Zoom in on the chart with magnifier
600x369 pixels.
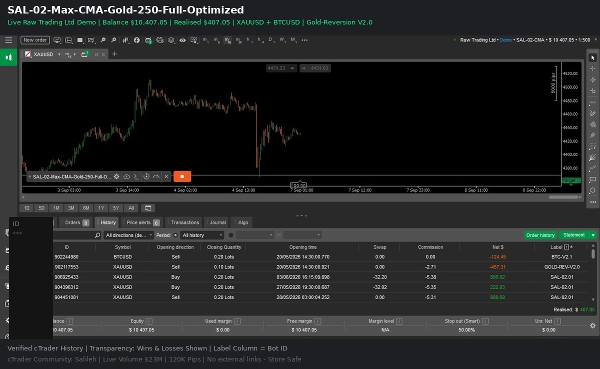click(x=103, y=40)
